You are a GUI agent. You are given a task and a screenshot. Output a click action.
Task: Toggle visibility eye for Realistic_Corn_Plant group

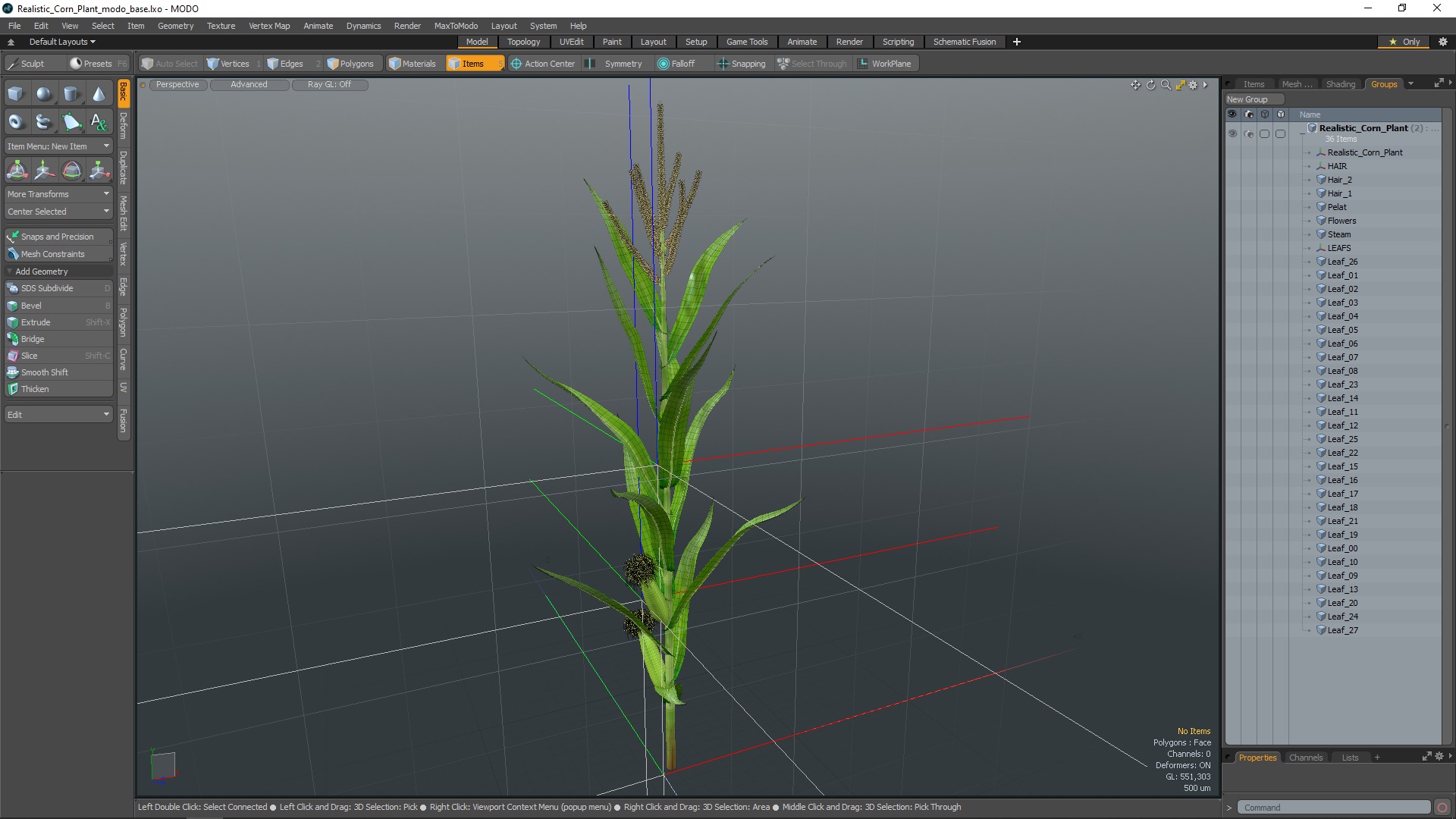(x=1232, y=133)
